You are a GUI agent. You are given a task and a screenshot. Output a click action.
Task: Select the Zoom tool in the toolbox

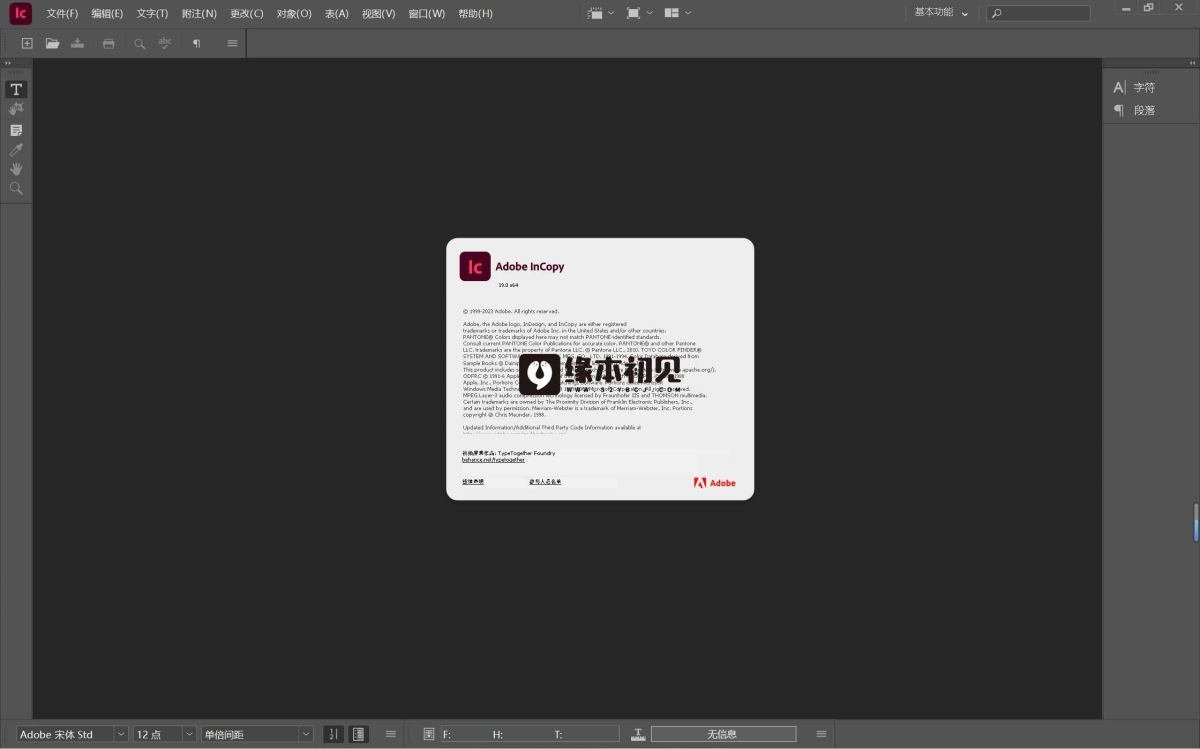click(x=16, y=188)
